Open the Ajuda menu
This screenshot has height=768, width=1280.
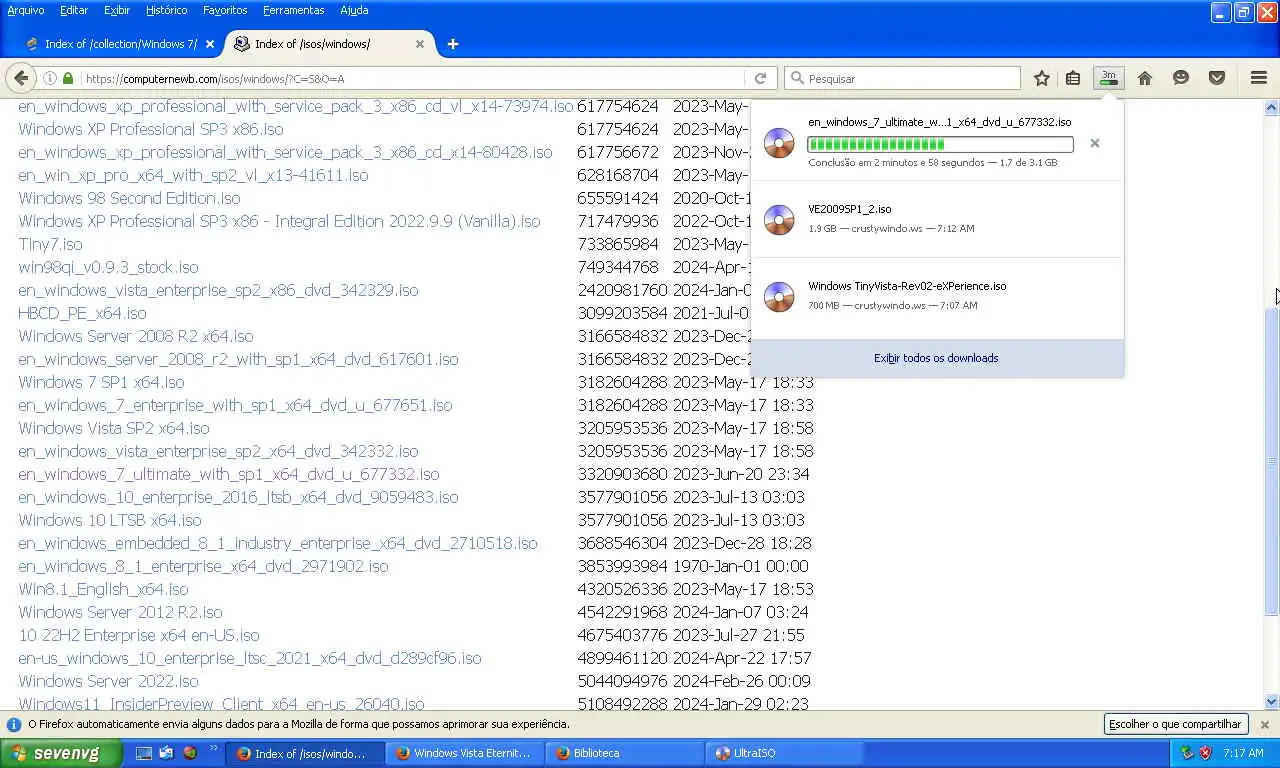pos(354,10)
